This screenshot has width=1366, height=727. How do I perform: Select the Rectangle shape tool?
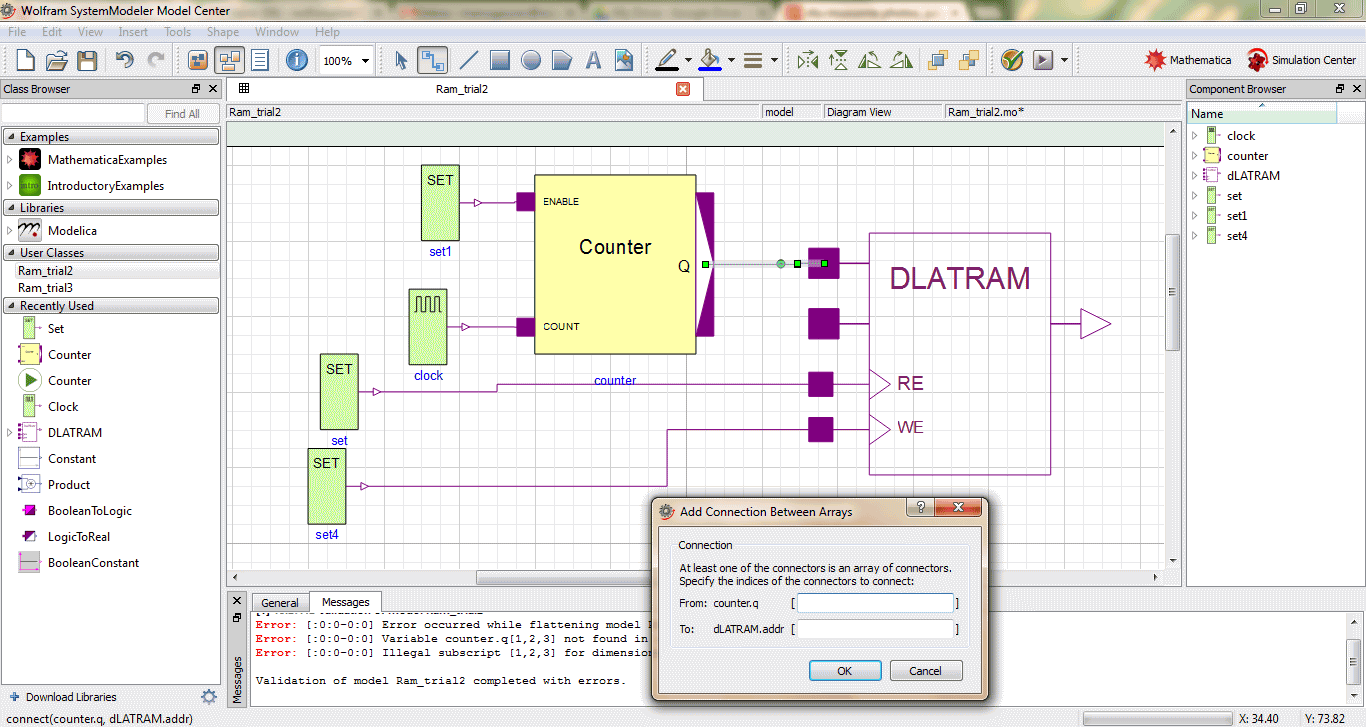(499, 60)
